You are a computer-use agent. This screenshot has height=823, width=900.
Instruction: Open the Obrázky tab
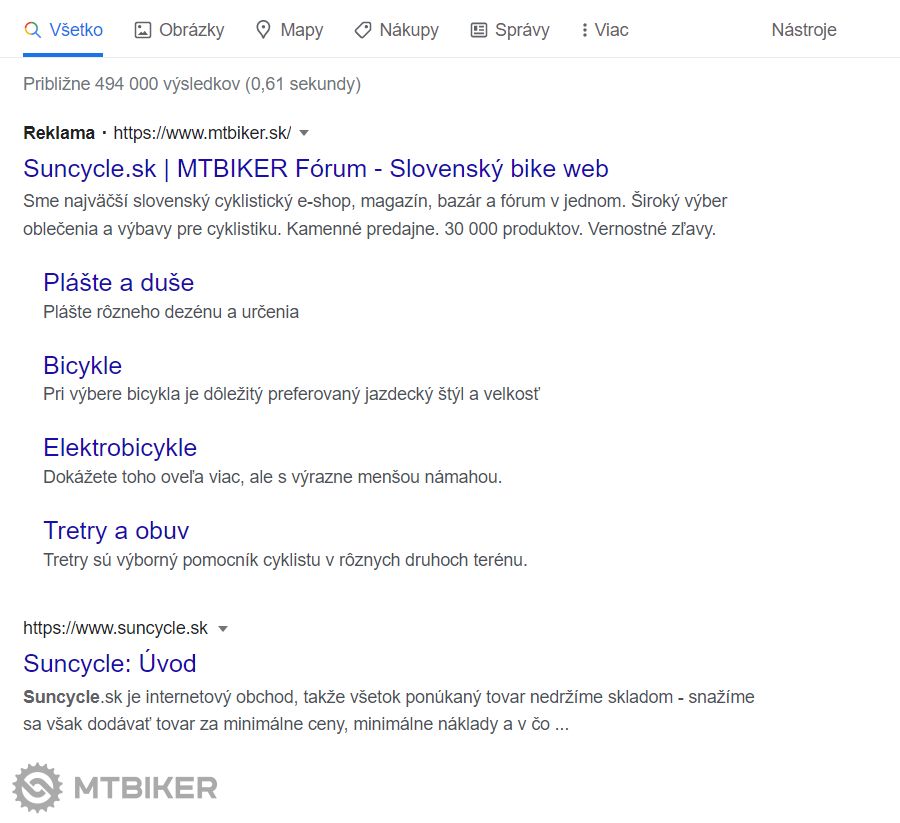[191, 30]
